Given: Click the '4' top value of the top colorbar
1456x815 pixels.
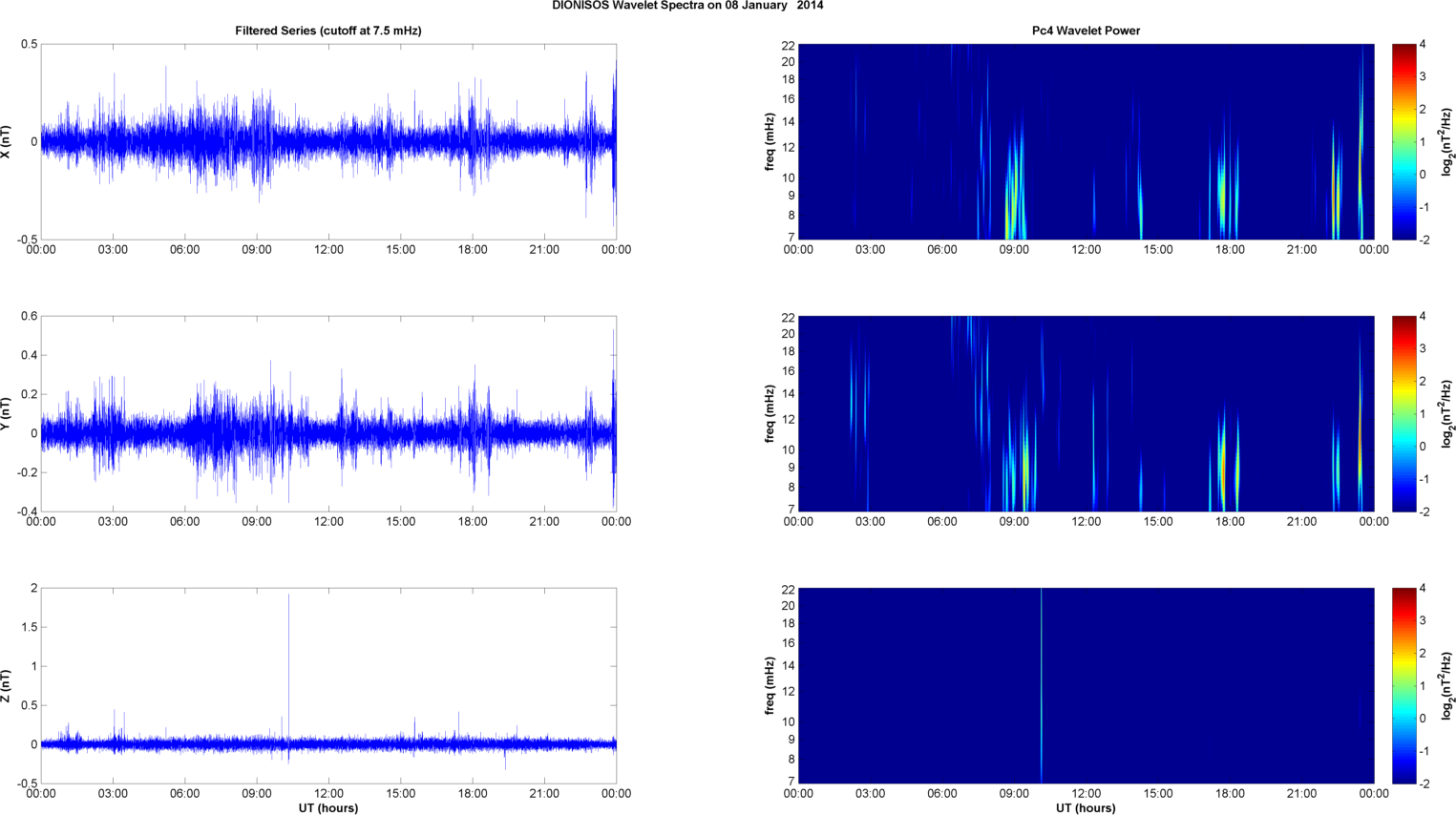Looking at the screenshot, I should [x=1423, y=45].
